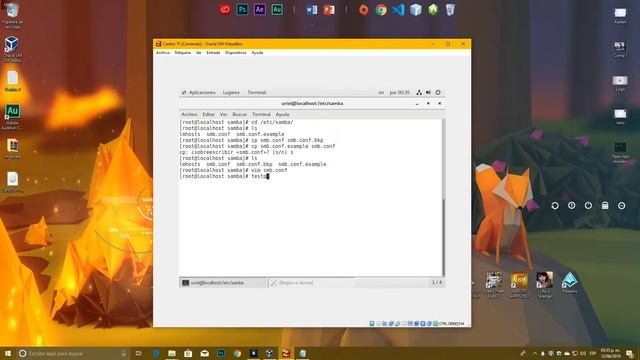Click the 'en' keyboard layout indicator

(381, 93)
